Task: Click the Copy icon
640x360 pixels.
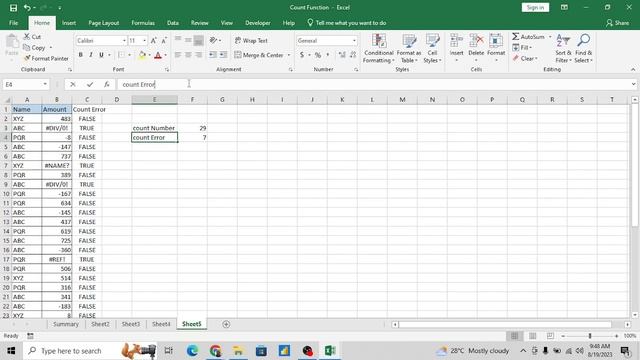Action: [27, 48]
